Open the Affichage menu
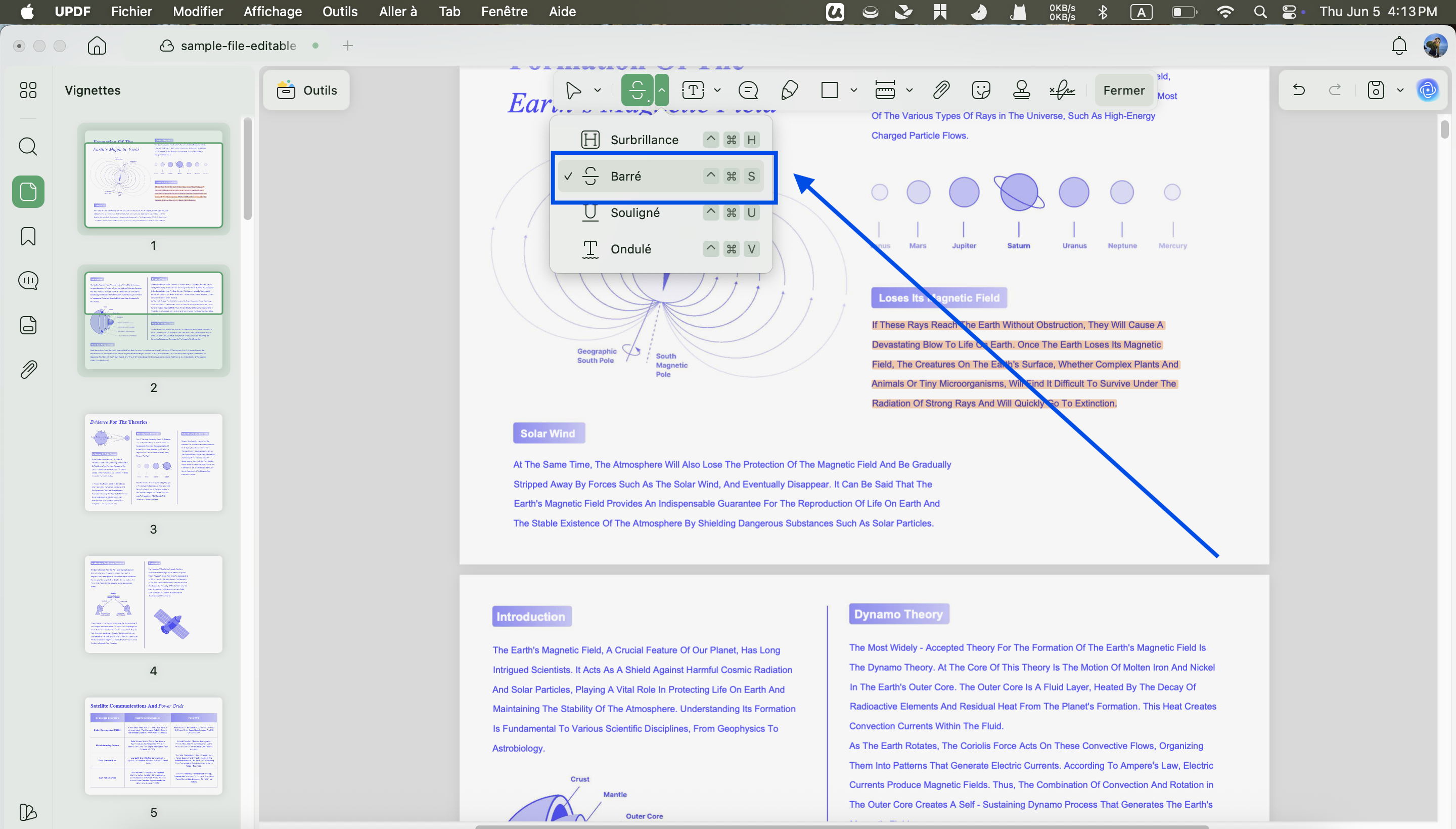Image resolution: width=1456 pixels, height=829 pixels. [272, 12]
